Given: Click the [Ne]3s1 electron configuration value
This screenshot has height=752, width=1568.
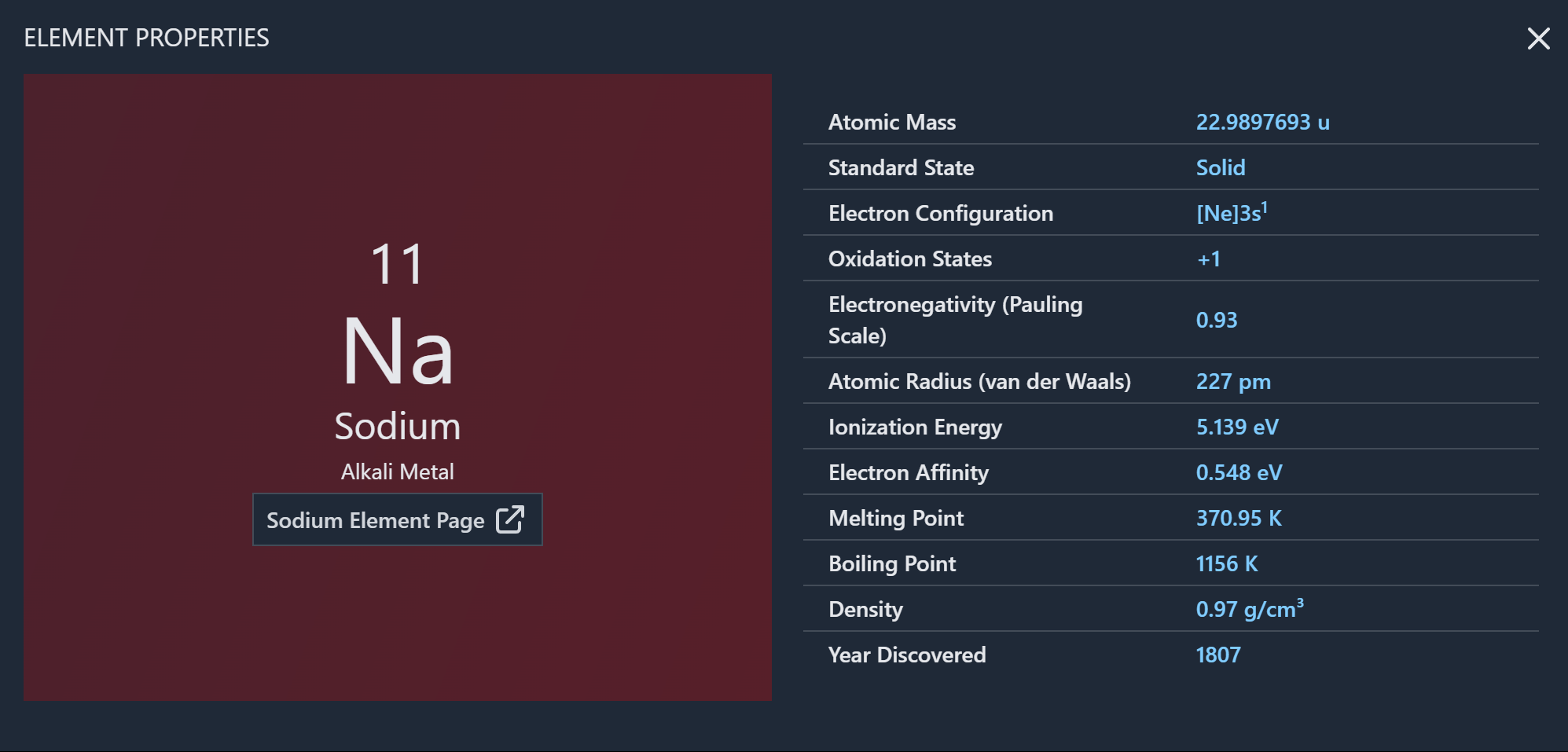Looking at the screenshot, I should [1232, 212].
